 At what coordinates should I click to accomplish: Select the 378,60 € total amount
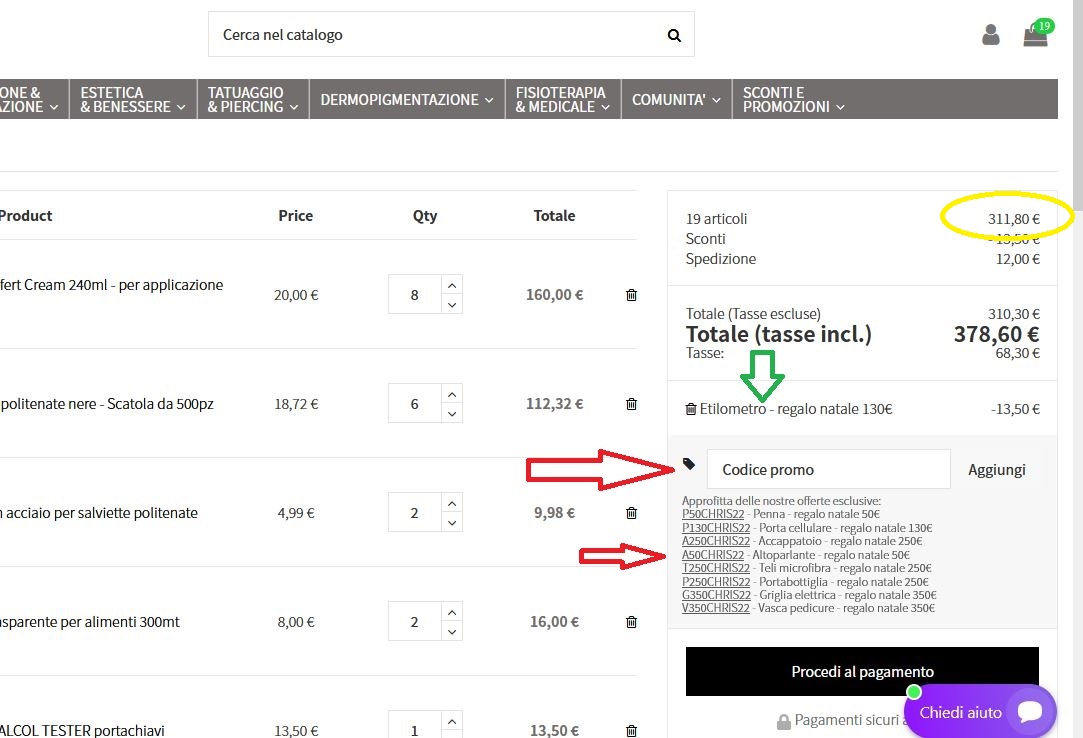pyautogui.click(x=996, y=334)
